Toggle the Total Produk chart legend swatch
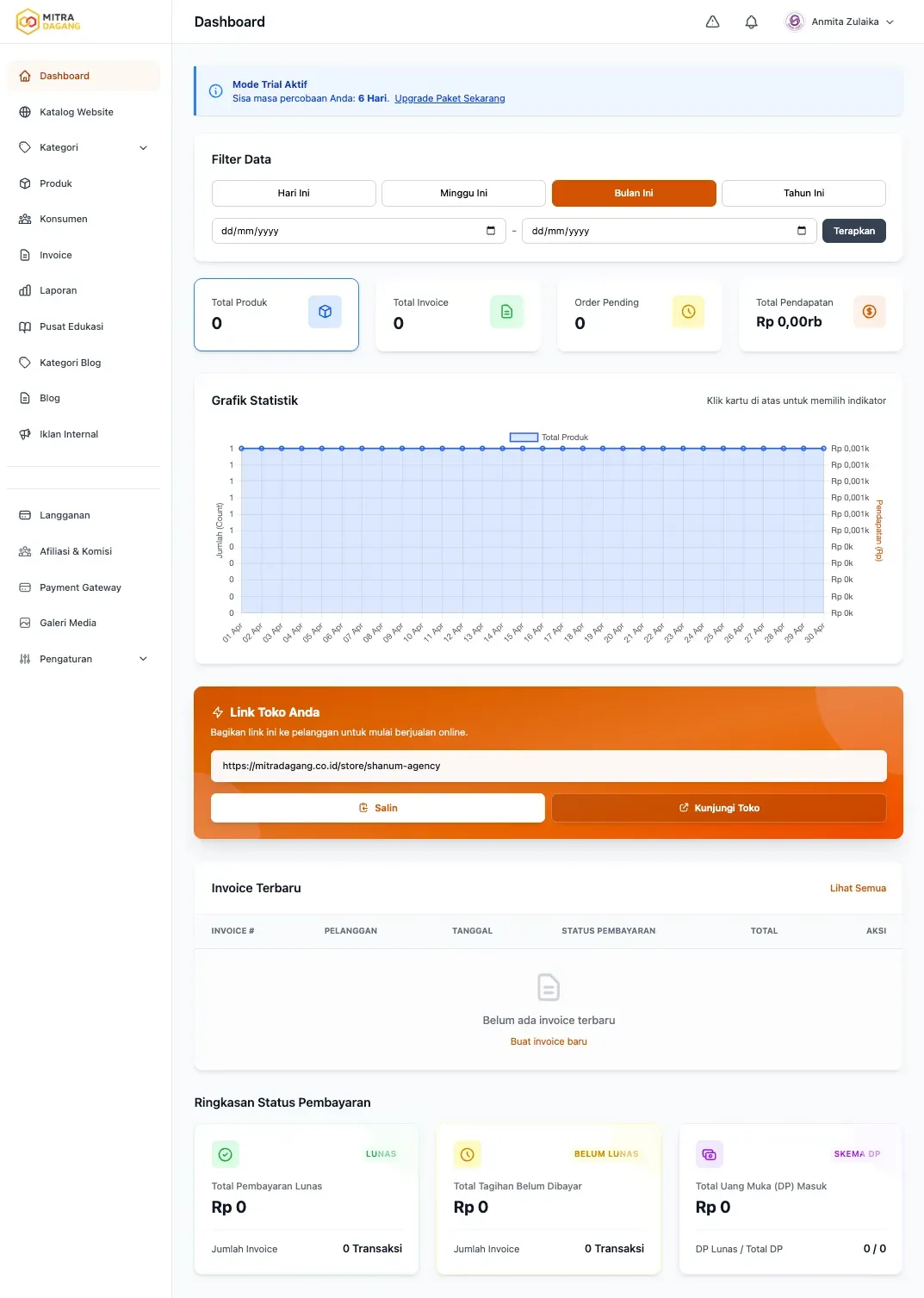Image resolution: width=924 pixels, height=1298 pixels. click(x=524, y=438)
